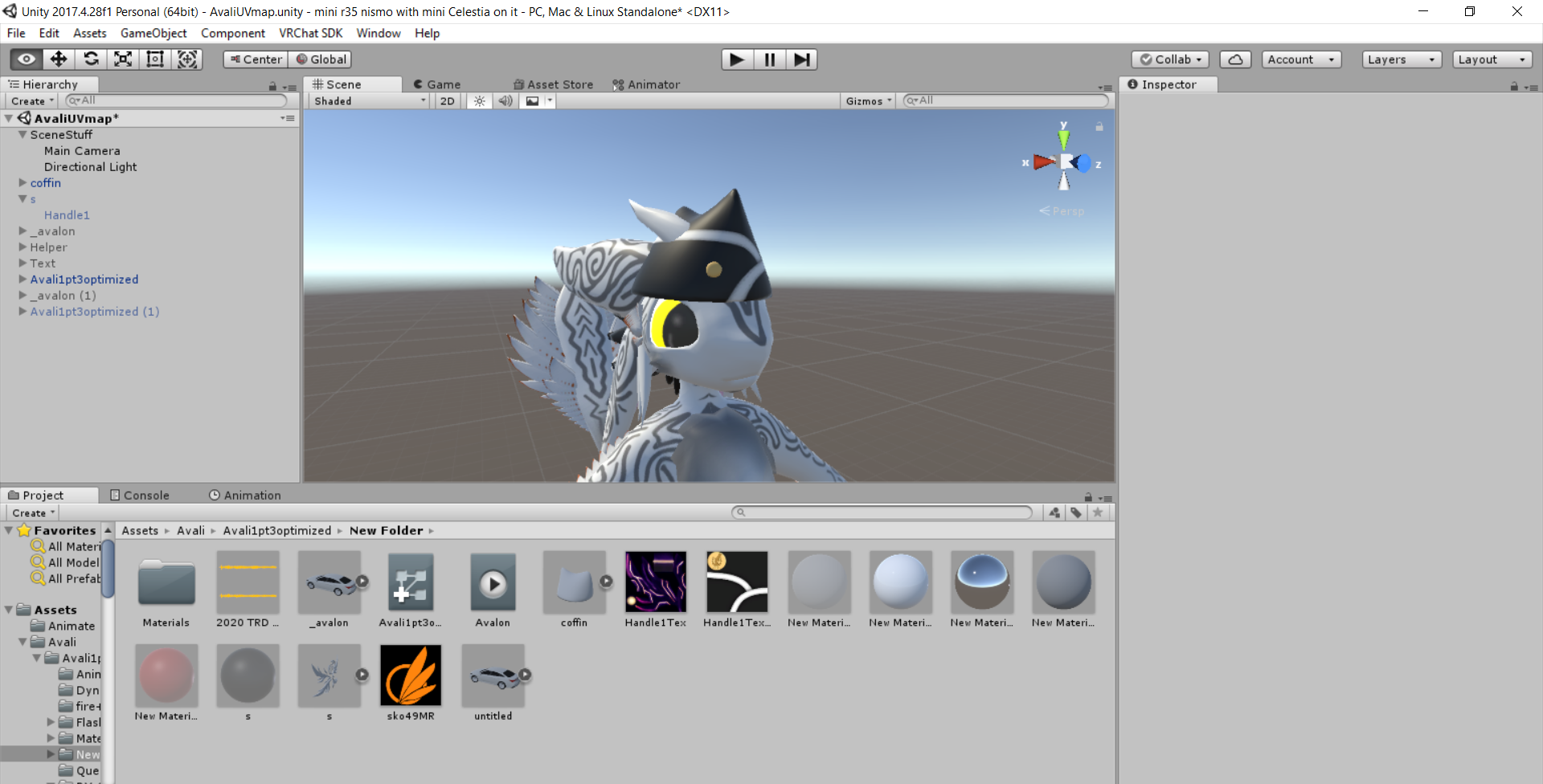1543x784 pixels.
Task: Select the Scale tool
Action: point(123,59)
